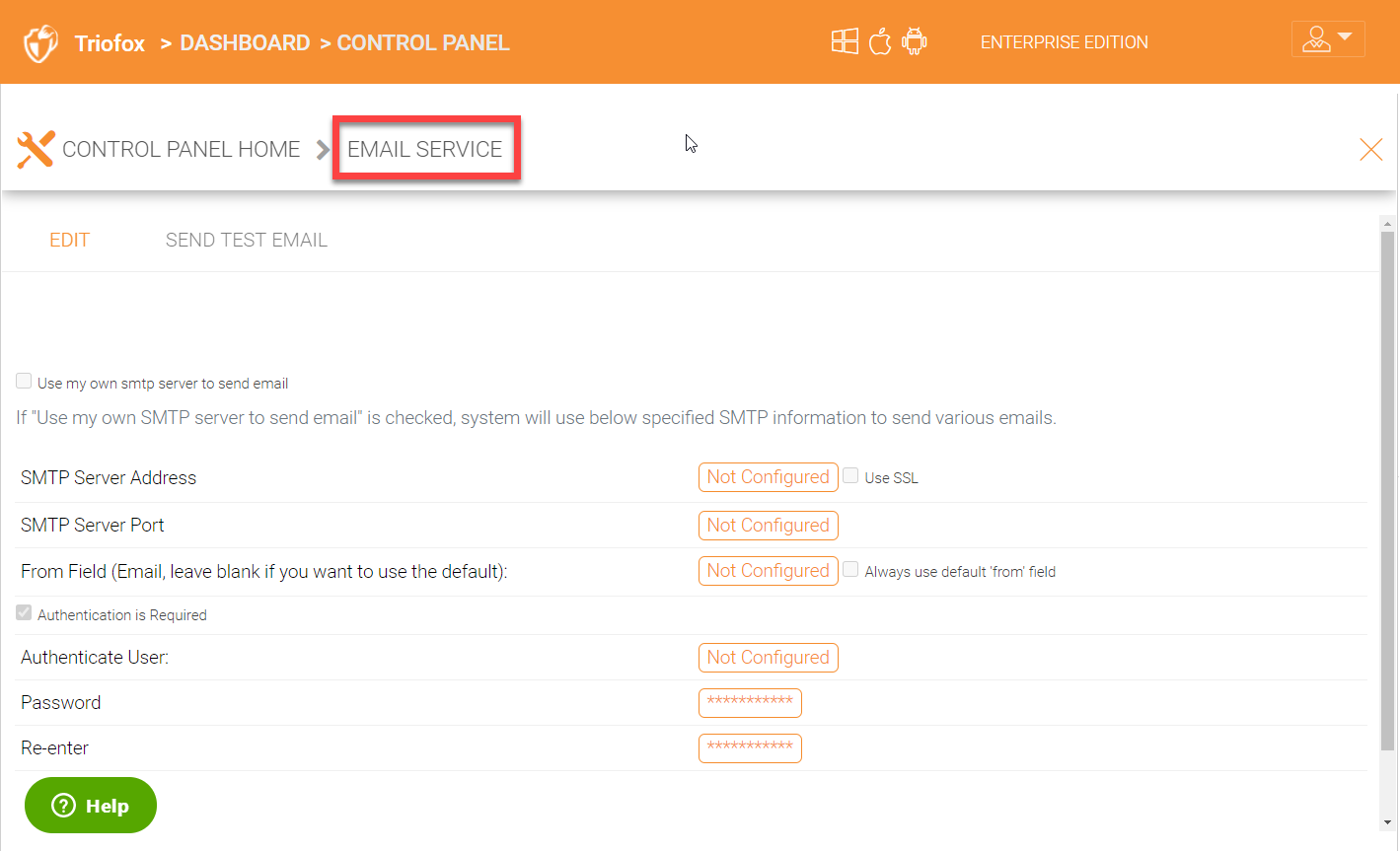Go to DASHBOARD in the header breadcrumb
Viewport: 1400px width, 851px height.
click(245, 42)
